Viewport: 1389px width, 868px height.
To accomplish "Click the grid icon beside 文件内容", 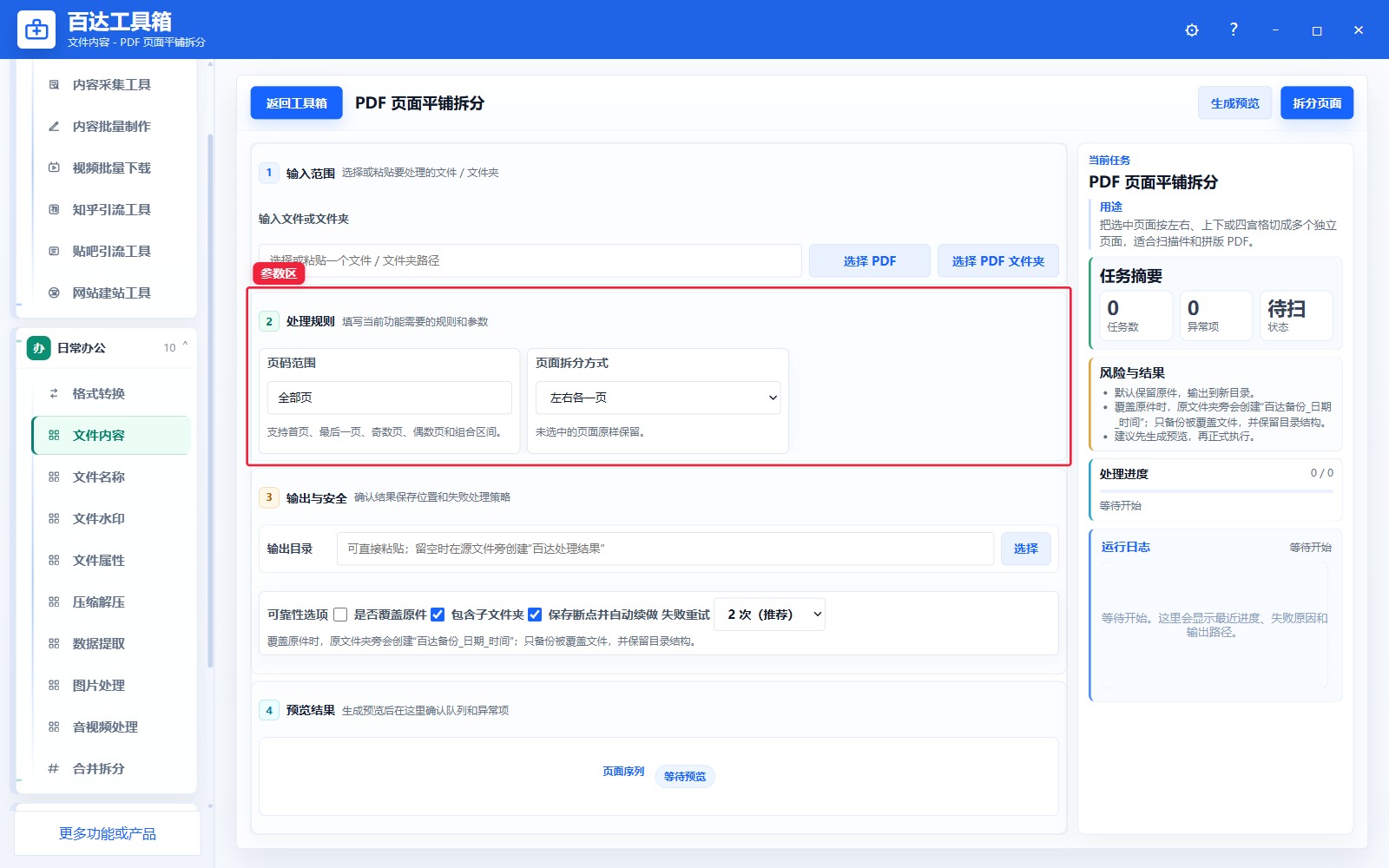I will point(54,436).
